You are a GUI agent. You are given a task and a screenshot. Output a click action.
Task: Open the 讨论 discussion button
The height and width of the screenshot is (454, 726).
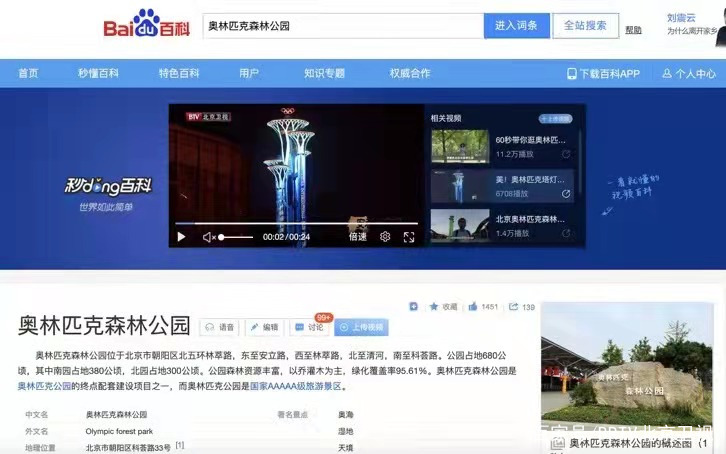click(x=310, y=327)
